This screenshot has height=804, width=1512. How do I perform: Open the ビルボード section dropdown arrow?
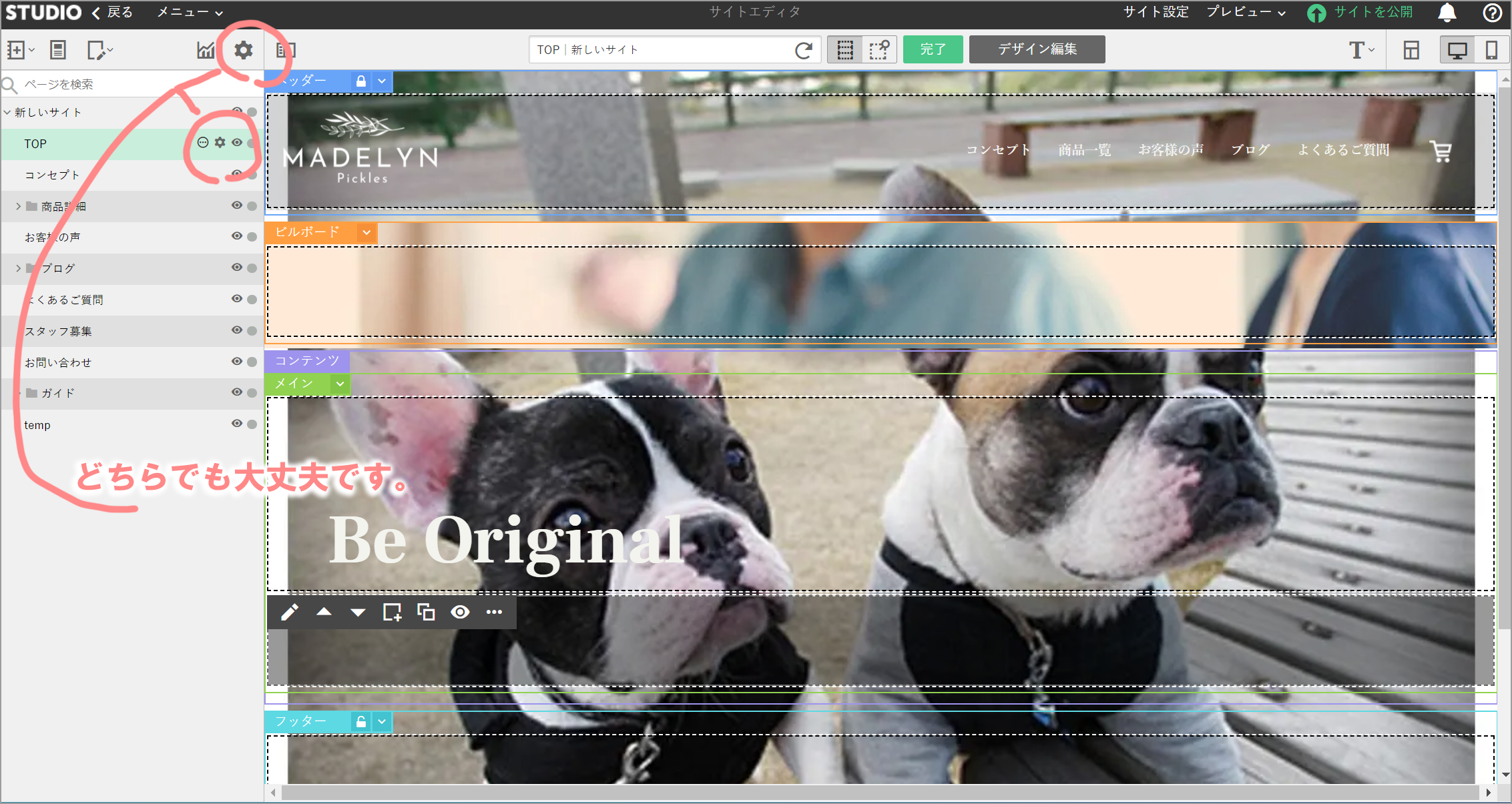[366, 232]
